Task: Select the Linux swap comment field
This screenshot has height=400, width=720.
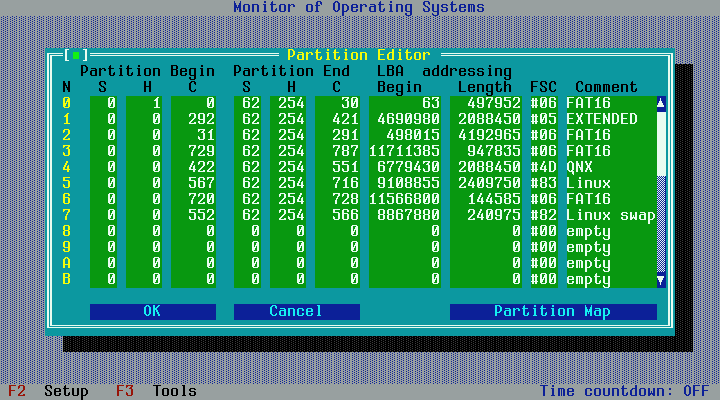Action: click(x=609, y=215)
